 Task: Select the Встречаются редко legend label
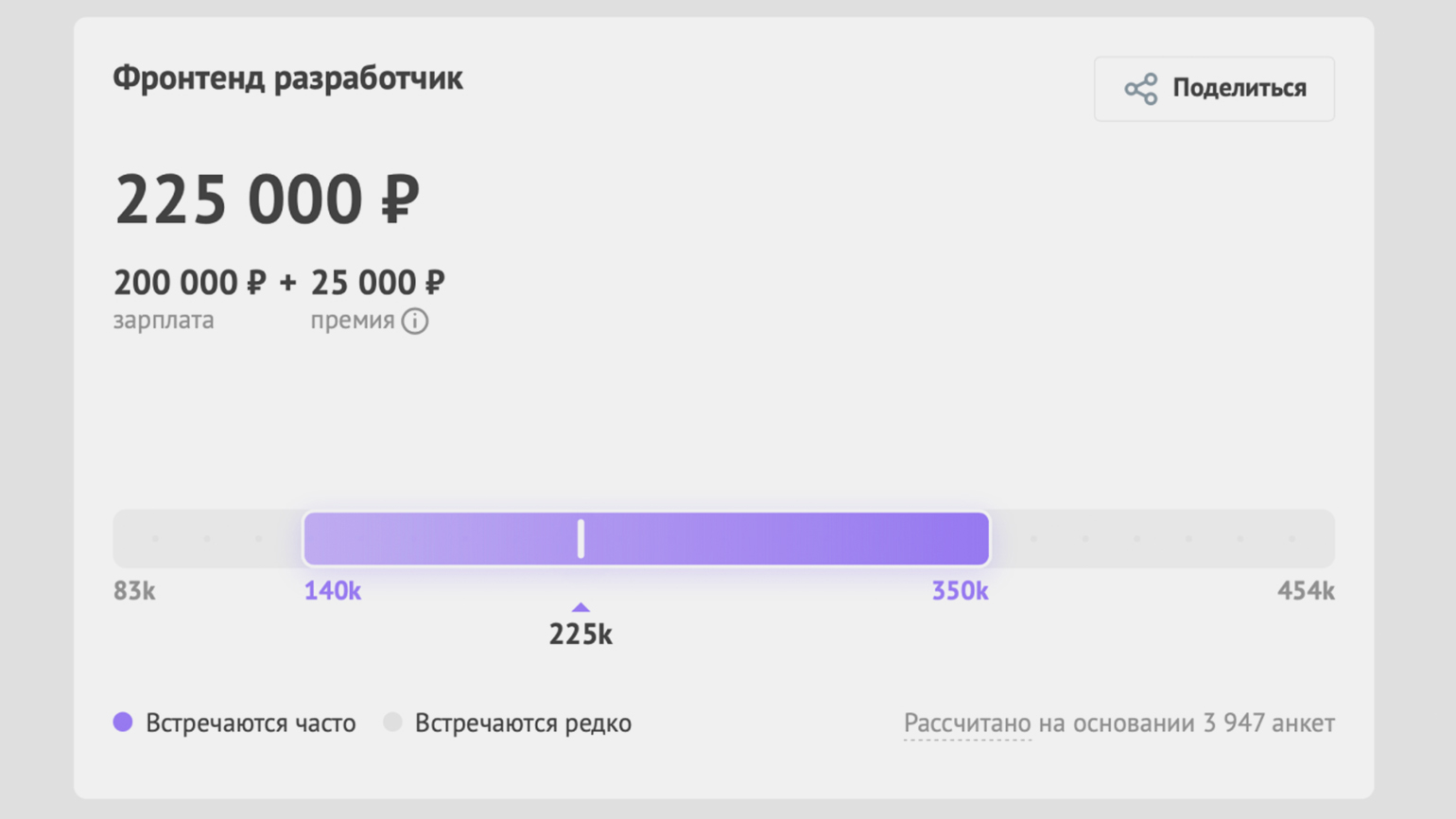[x=523, y=723]
